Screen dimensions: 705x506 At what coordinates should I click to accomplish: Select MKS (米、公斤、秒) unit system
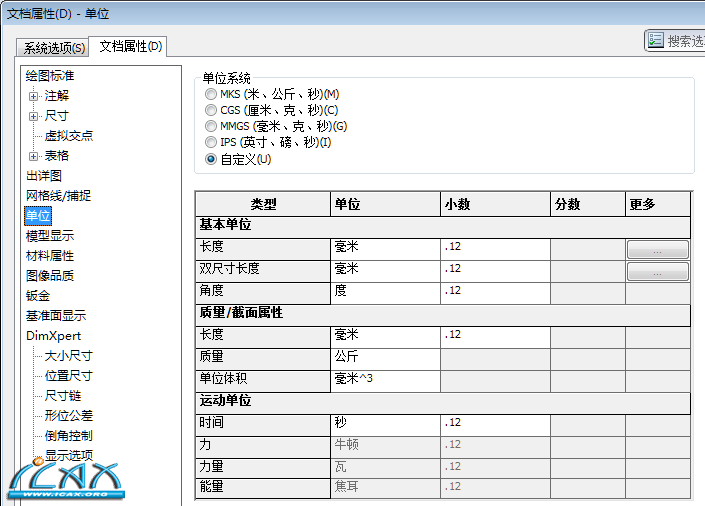point(210,94)
